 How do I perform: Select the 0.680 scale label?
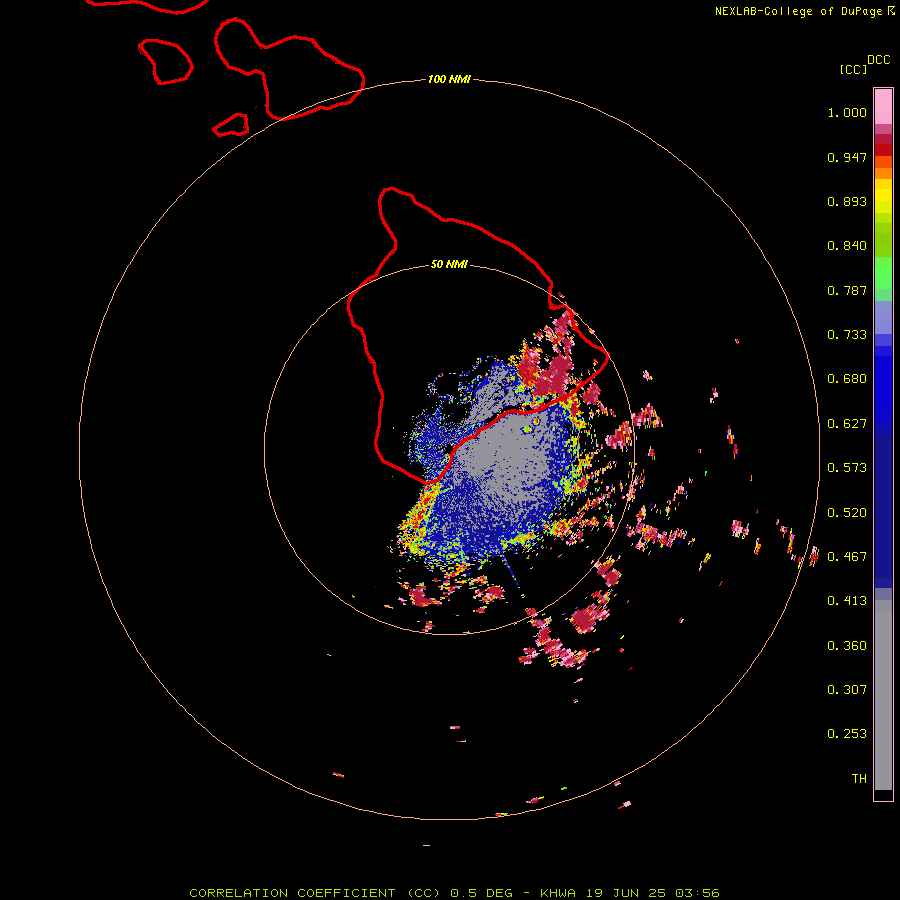coord(847,379)
